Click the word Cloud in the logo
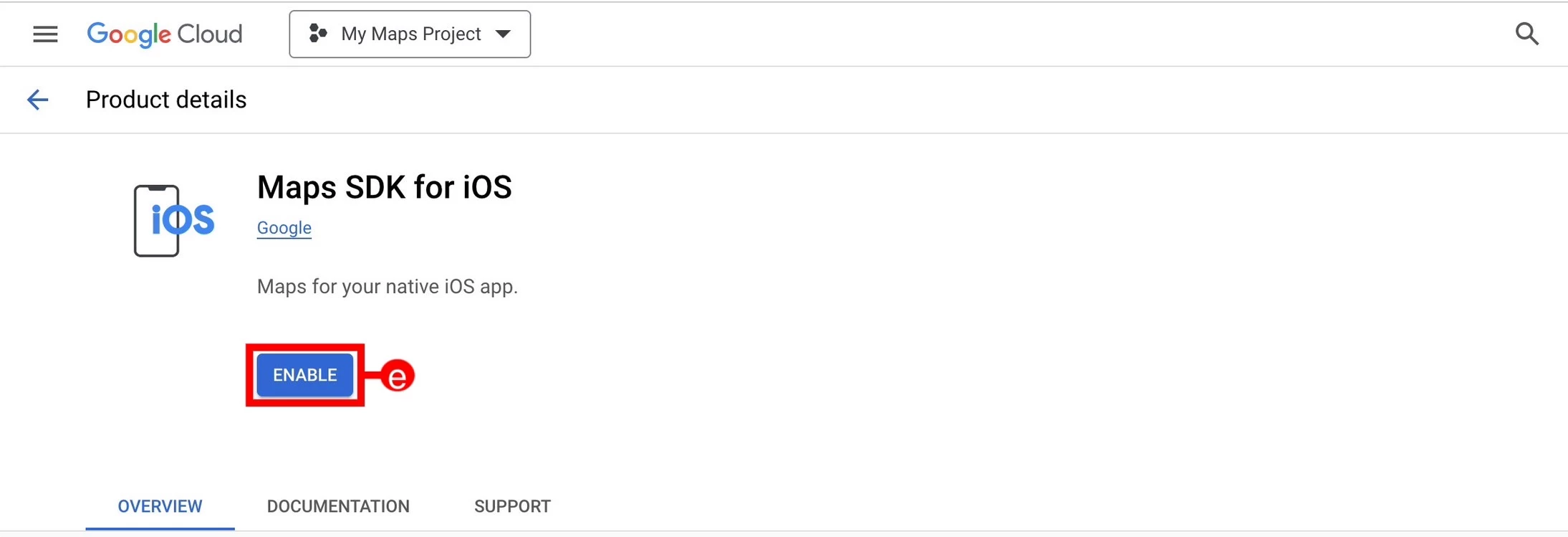Viewport: 1568px width, 537px height. [210, 34]
